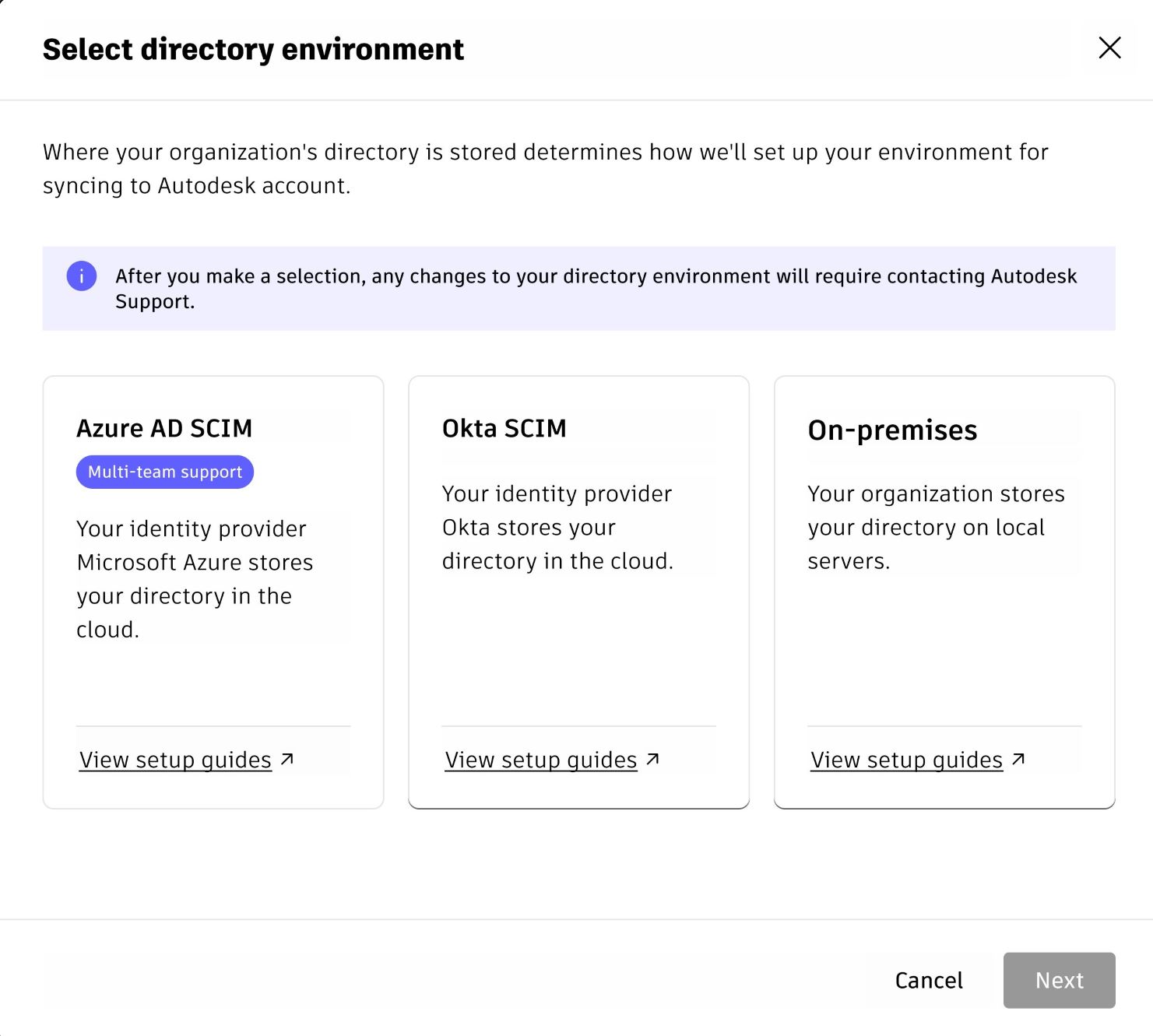
Task: Click the Okta identity provider description text
Action: [x=557, y=527]
